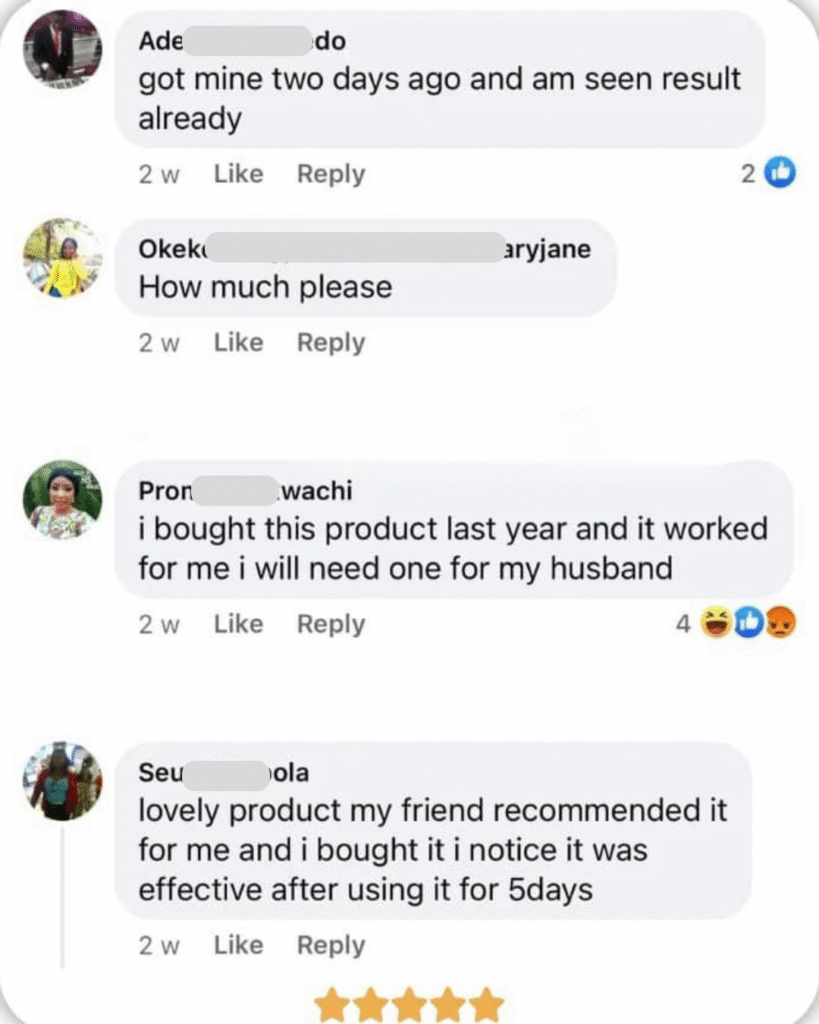This screenshot has height=1024, width=819.
Task: Reply to the "lovely product" comment
Action: [x=331, y=946]
